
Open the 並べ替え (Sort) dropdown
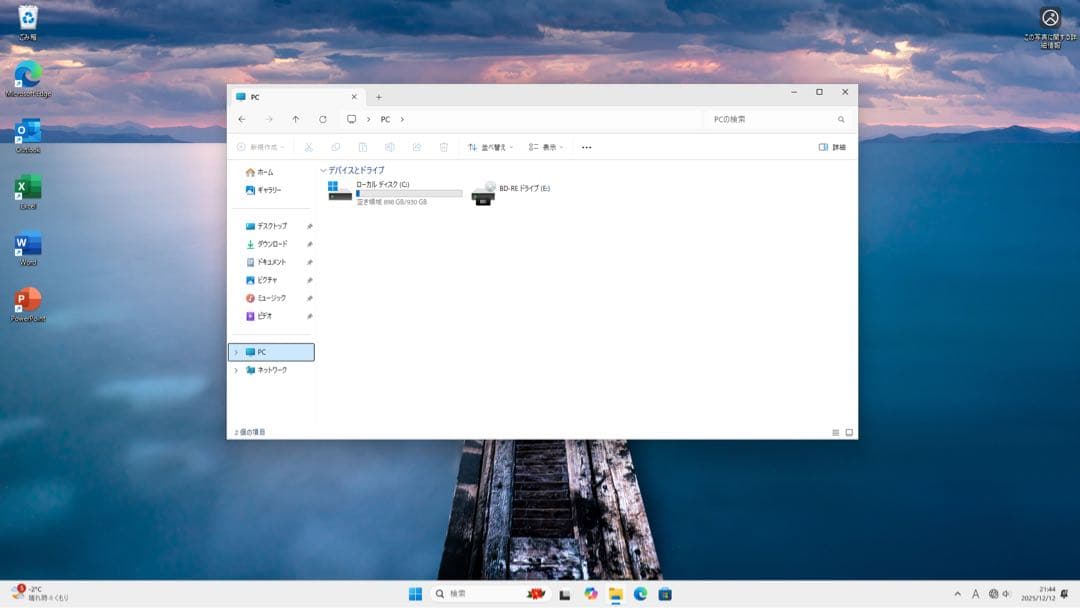click(490, 147)
